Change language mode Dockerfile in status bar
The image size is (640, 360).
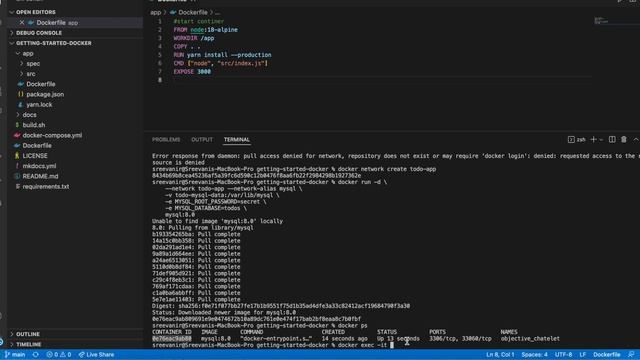click(607, 355)
